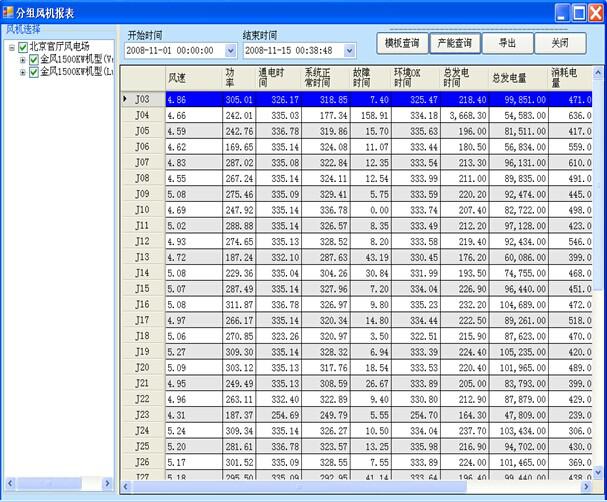Click cell 237.70 in row J24
The width and height of the screenshot is (607, 502).
(465, 431)
